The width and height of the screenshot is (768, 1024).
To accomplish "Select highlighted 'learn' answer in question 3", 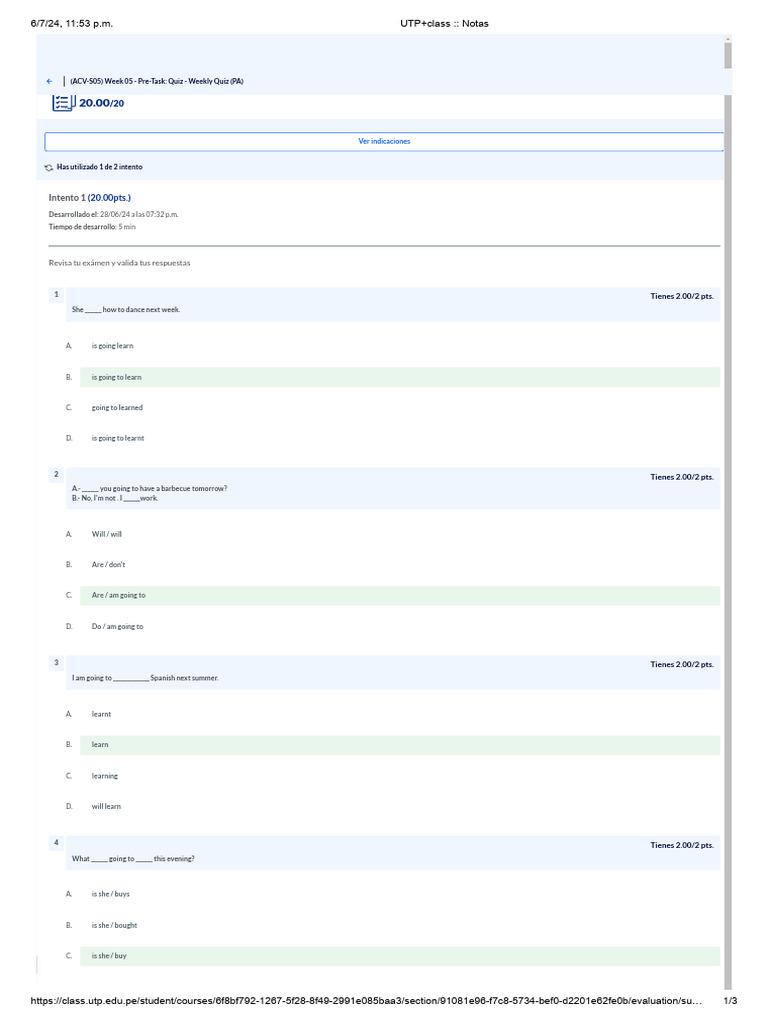I will pos(100,745).
